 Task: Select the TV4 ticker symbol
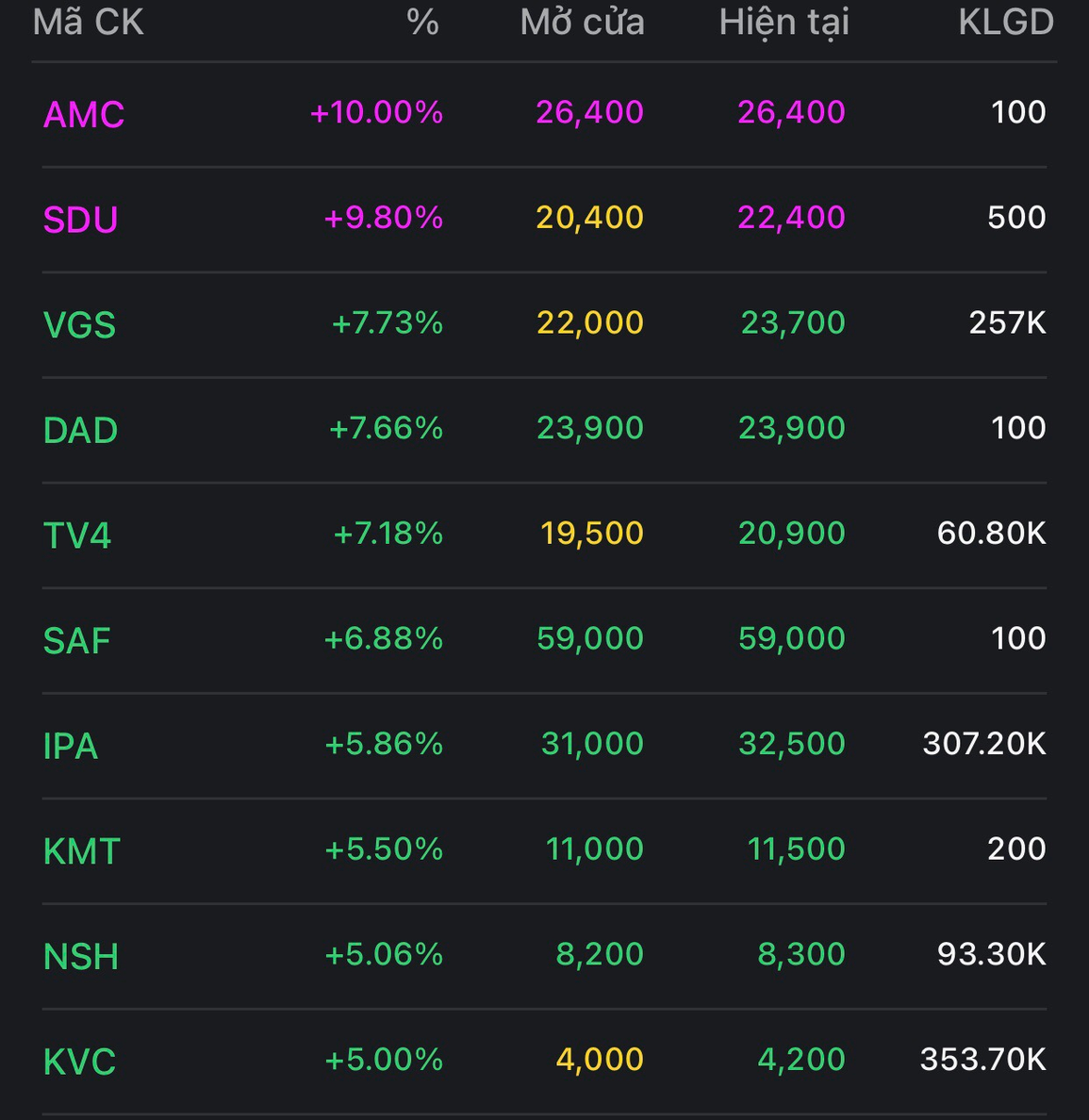(77, 535)
